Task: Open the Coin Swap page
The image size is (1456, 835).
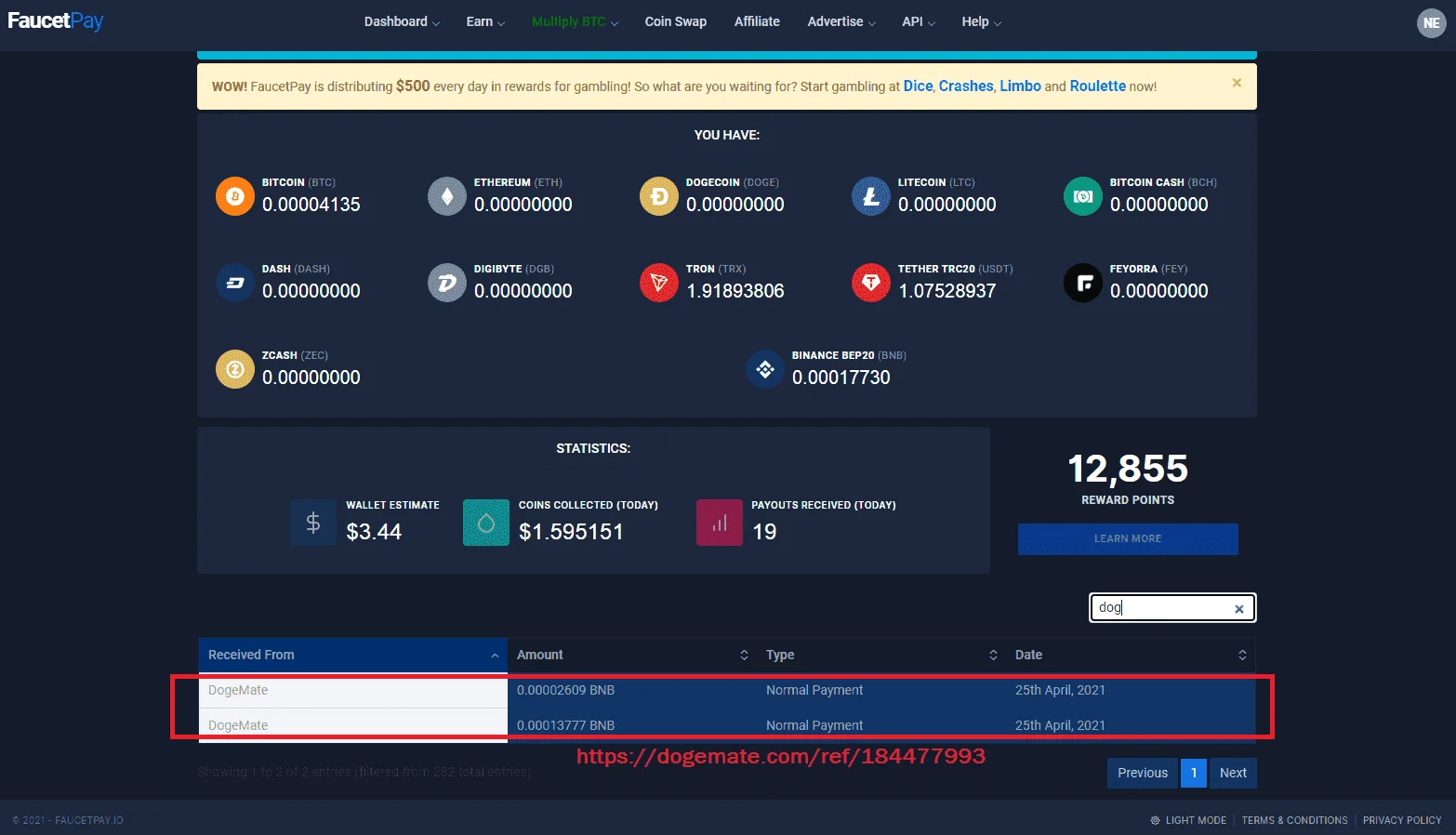Action: [676, 21]
